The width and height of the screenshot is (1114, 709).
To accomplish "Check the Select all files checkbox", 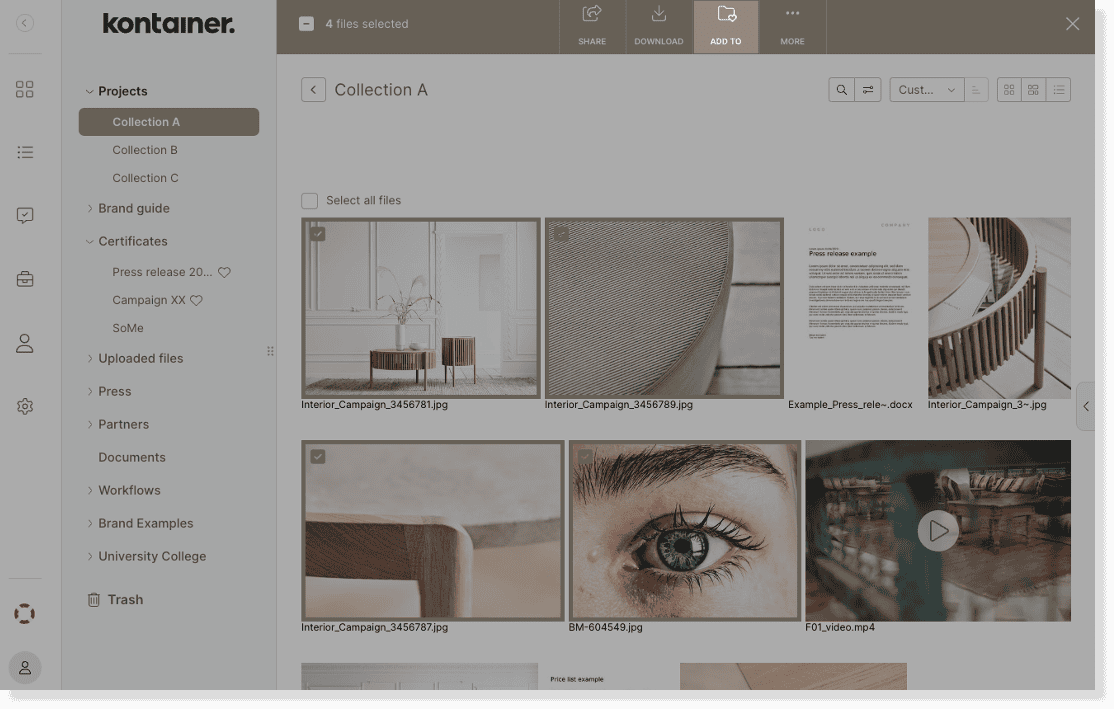I will 310,201.
